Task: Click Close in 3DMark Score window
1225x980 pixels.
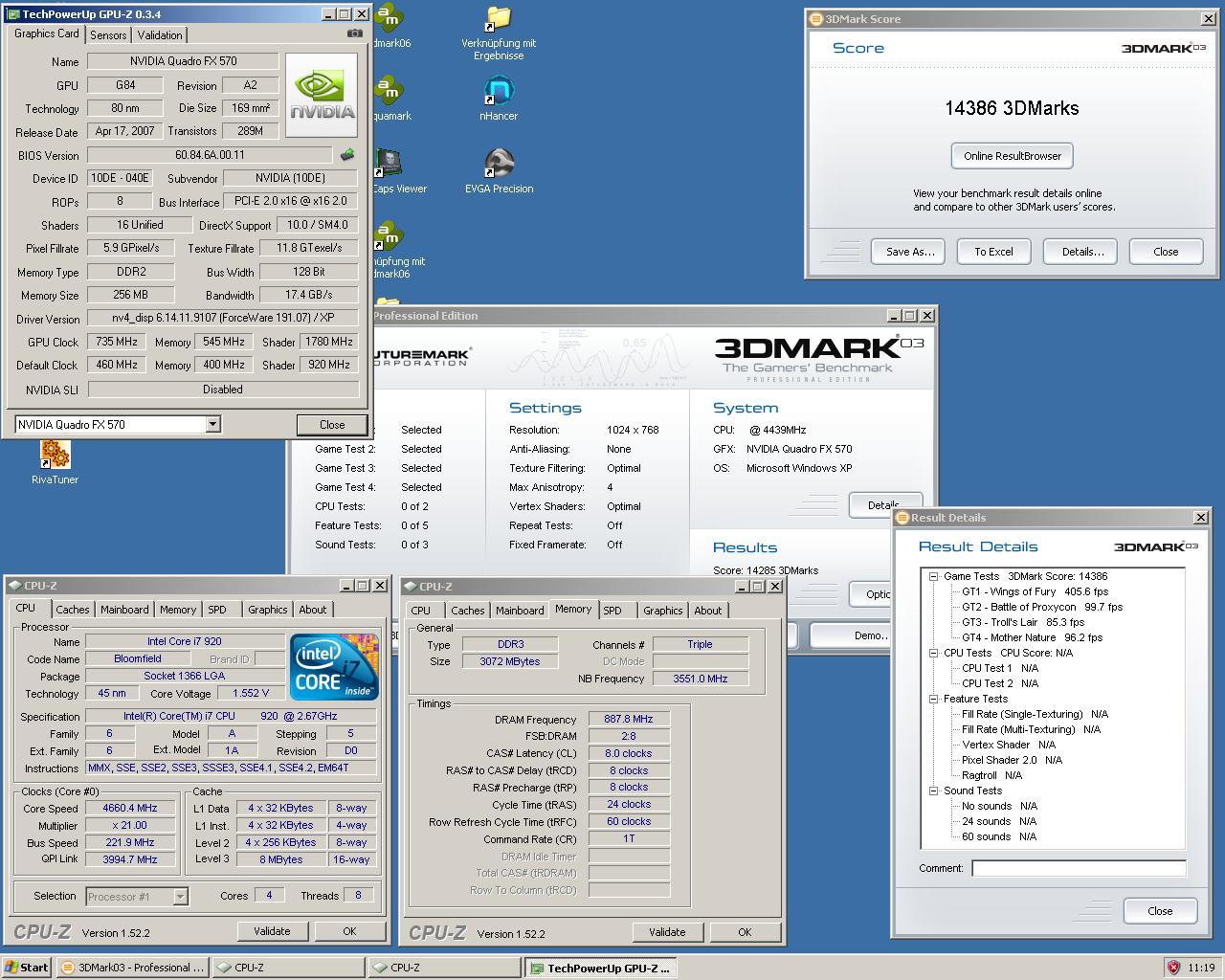Action: [1166, 252]
